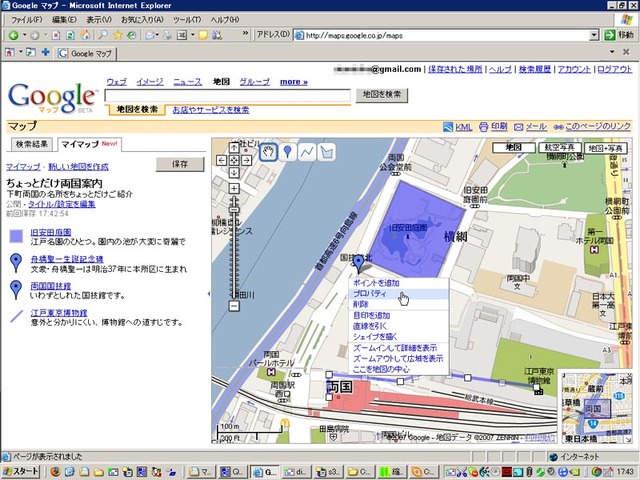
Task: Click the blue placemark on the map
Action: [x=359, y=263]
